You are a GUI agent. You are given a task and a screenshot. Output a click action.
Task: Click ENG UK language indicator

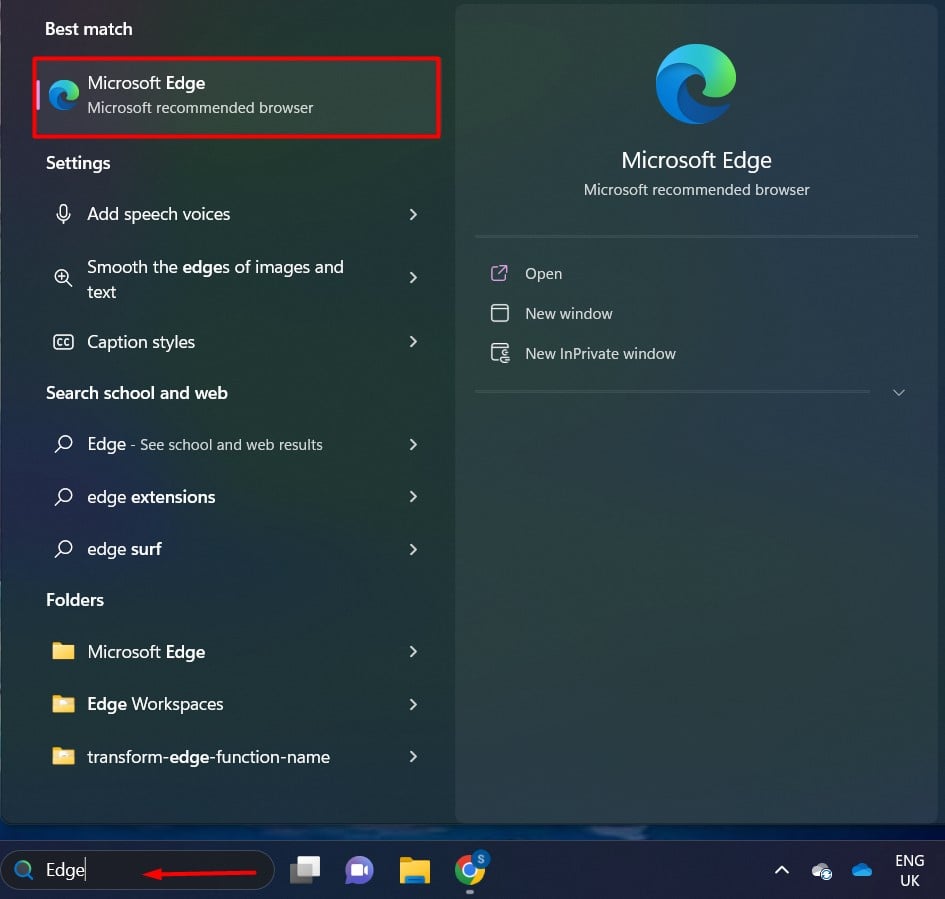coord(909,871)
